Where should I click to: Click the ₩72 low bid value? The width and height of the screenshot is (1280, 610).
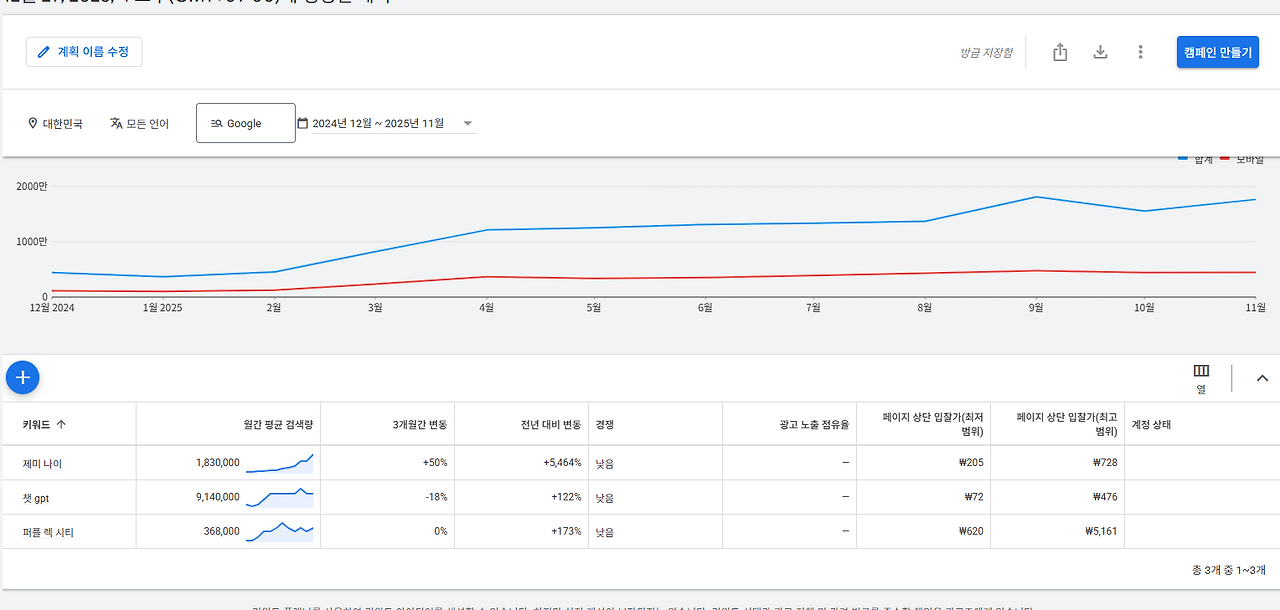[x=975, y=497]
